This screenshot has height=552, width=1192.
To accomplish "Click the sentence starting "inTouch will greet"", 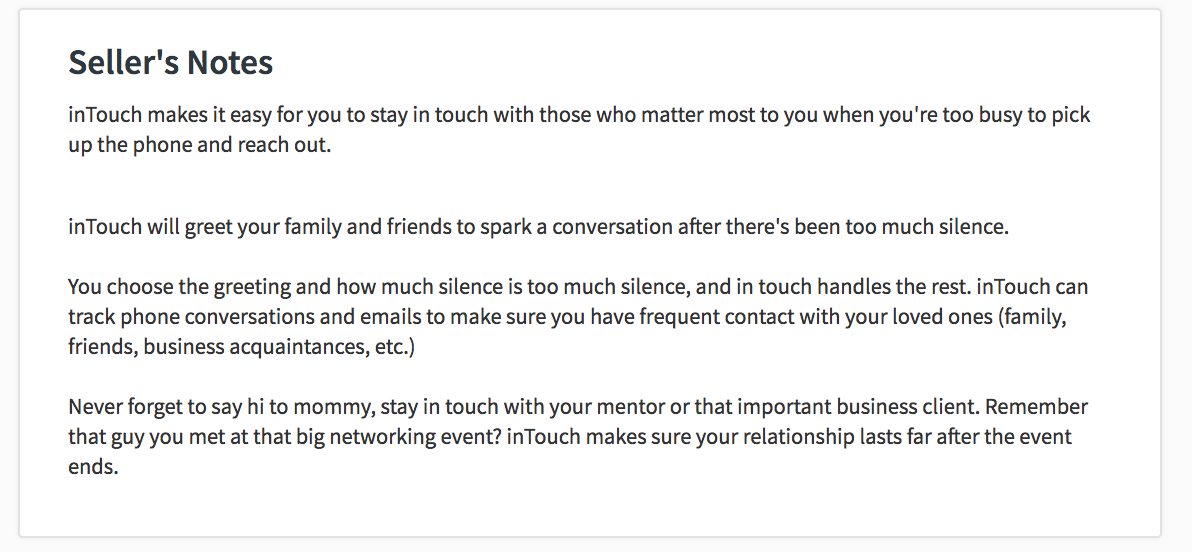I will point(538,226).
